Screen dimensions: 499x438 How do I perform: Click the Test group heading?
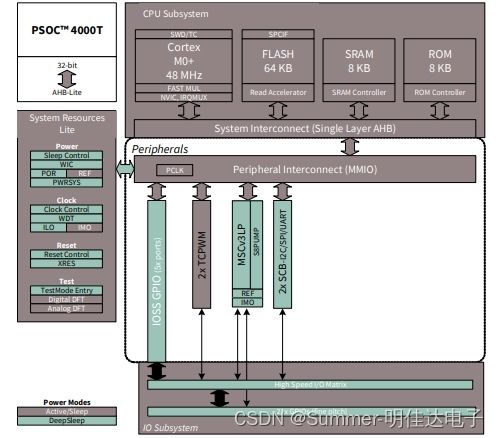66,281
